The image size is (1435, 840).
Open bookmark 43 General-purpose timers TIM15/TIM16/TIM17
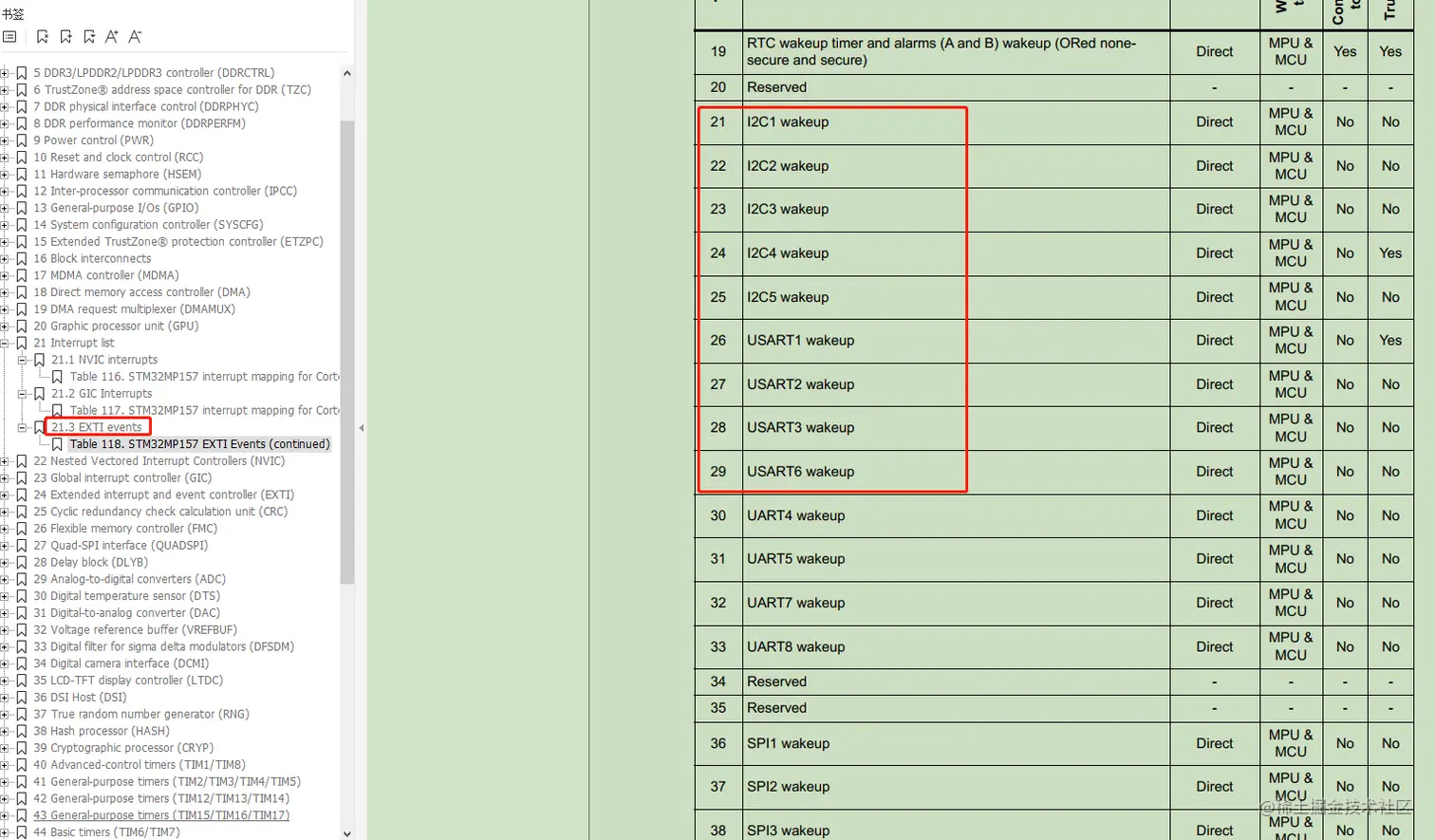(161, 815)
